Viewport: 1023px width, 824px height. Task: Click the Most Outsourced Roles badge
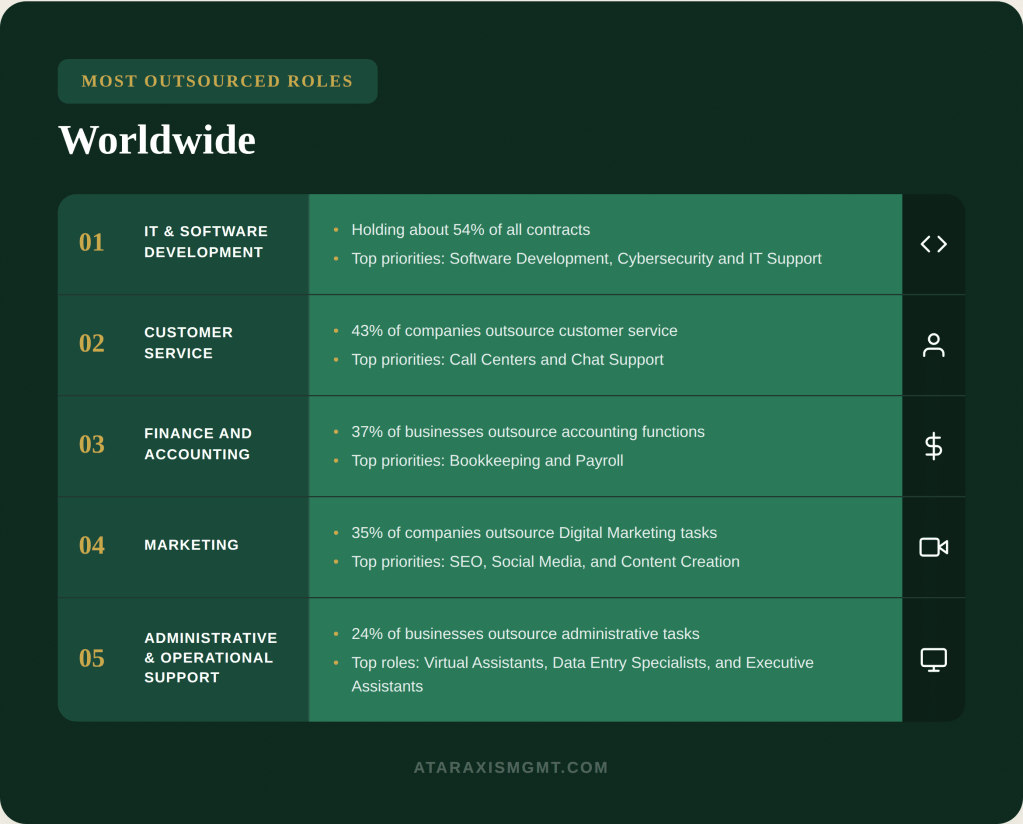coord(217,81)
